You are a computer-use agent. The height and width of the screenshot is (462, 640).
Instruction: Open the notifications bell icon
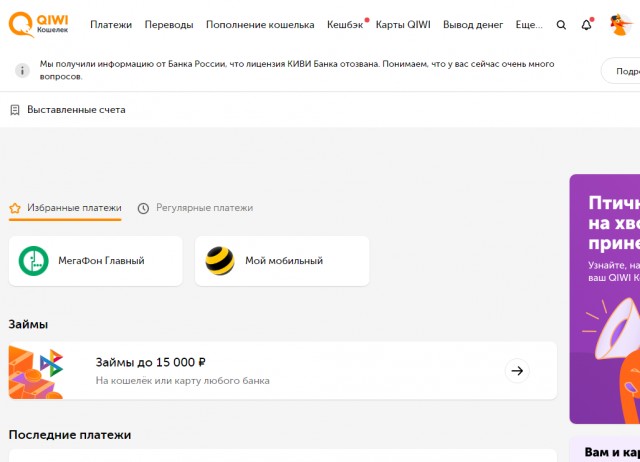pos(587,25)
